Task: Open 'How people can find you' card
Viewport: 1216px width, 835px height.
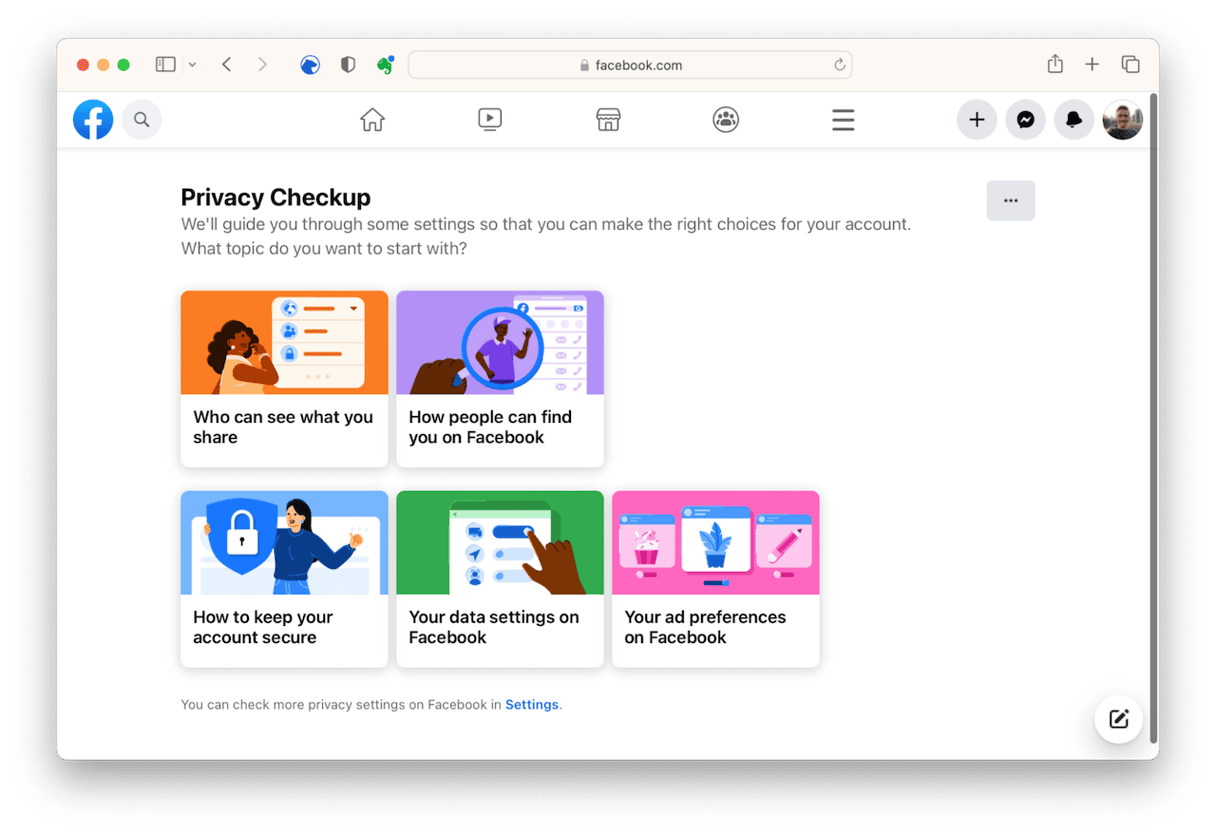Action: point(500,379)
